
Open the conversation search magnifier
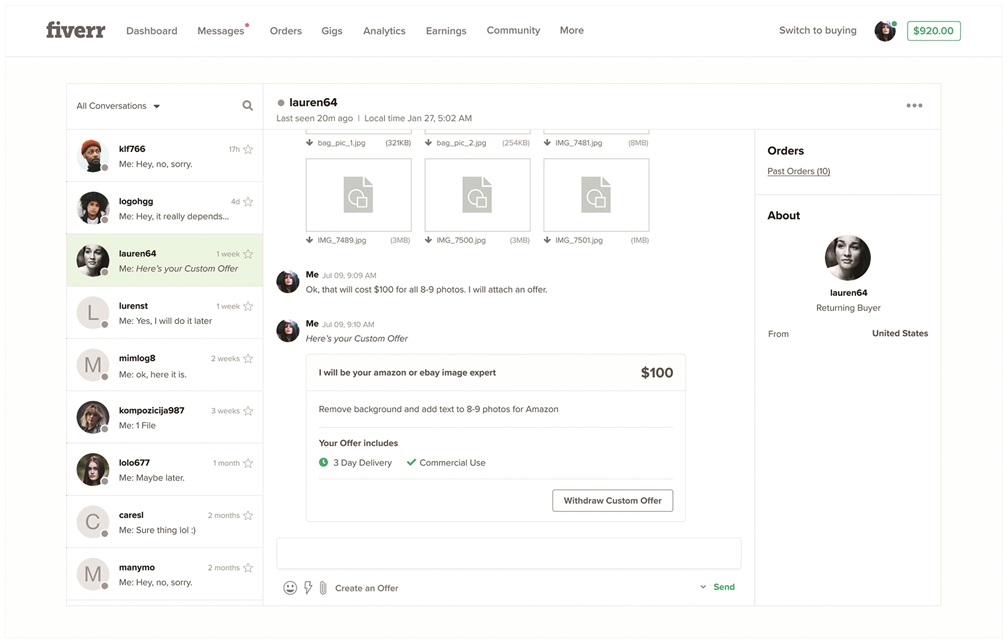[x=247, y=106]
